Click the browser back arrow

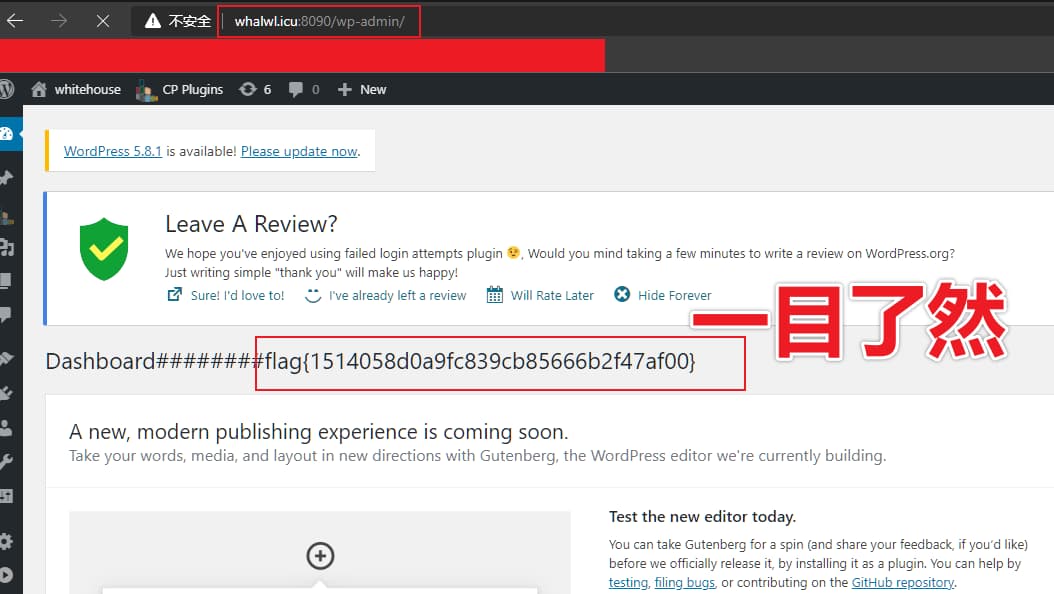click(15, 21)
